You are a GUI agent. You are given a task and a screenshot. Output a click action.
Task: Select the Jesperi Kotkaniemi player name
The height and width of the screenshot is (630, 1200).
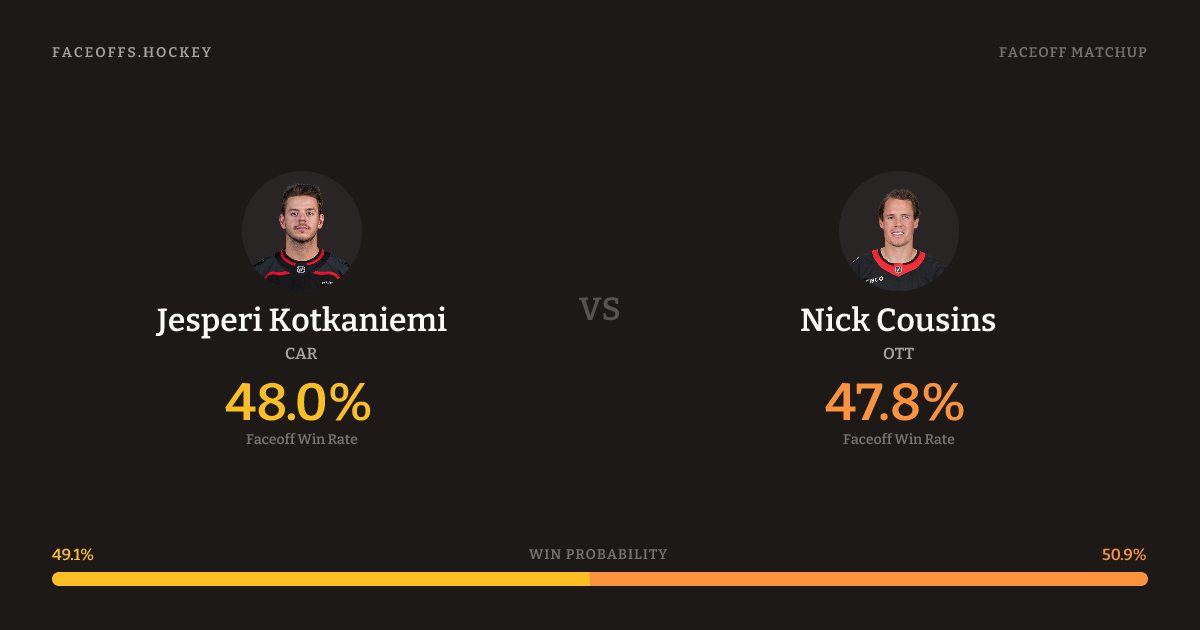pos(301,321)
